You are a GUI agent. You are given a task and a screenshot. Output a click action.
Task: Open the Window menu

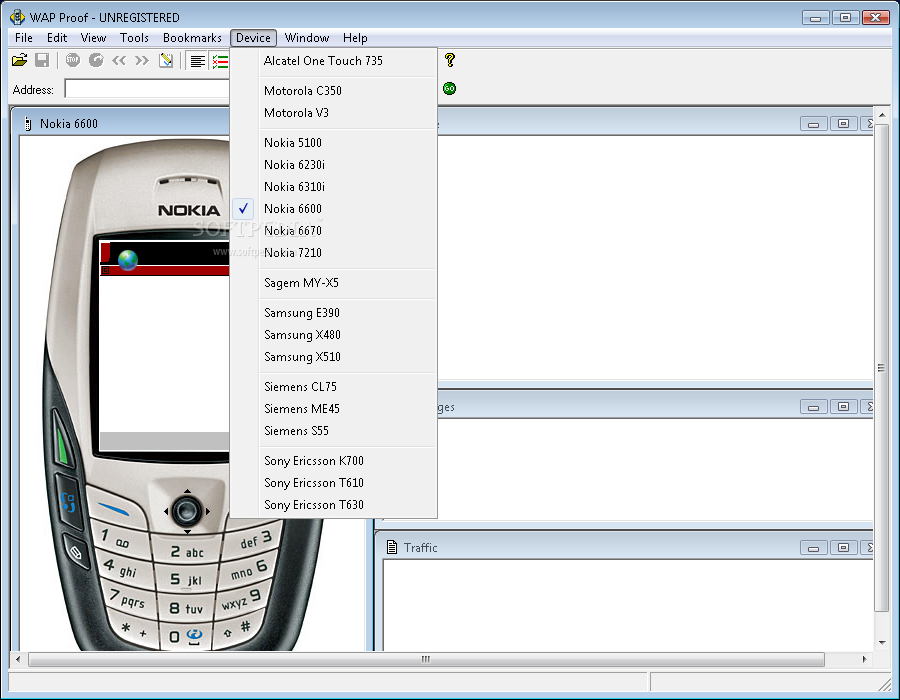(x=307, y=38)
